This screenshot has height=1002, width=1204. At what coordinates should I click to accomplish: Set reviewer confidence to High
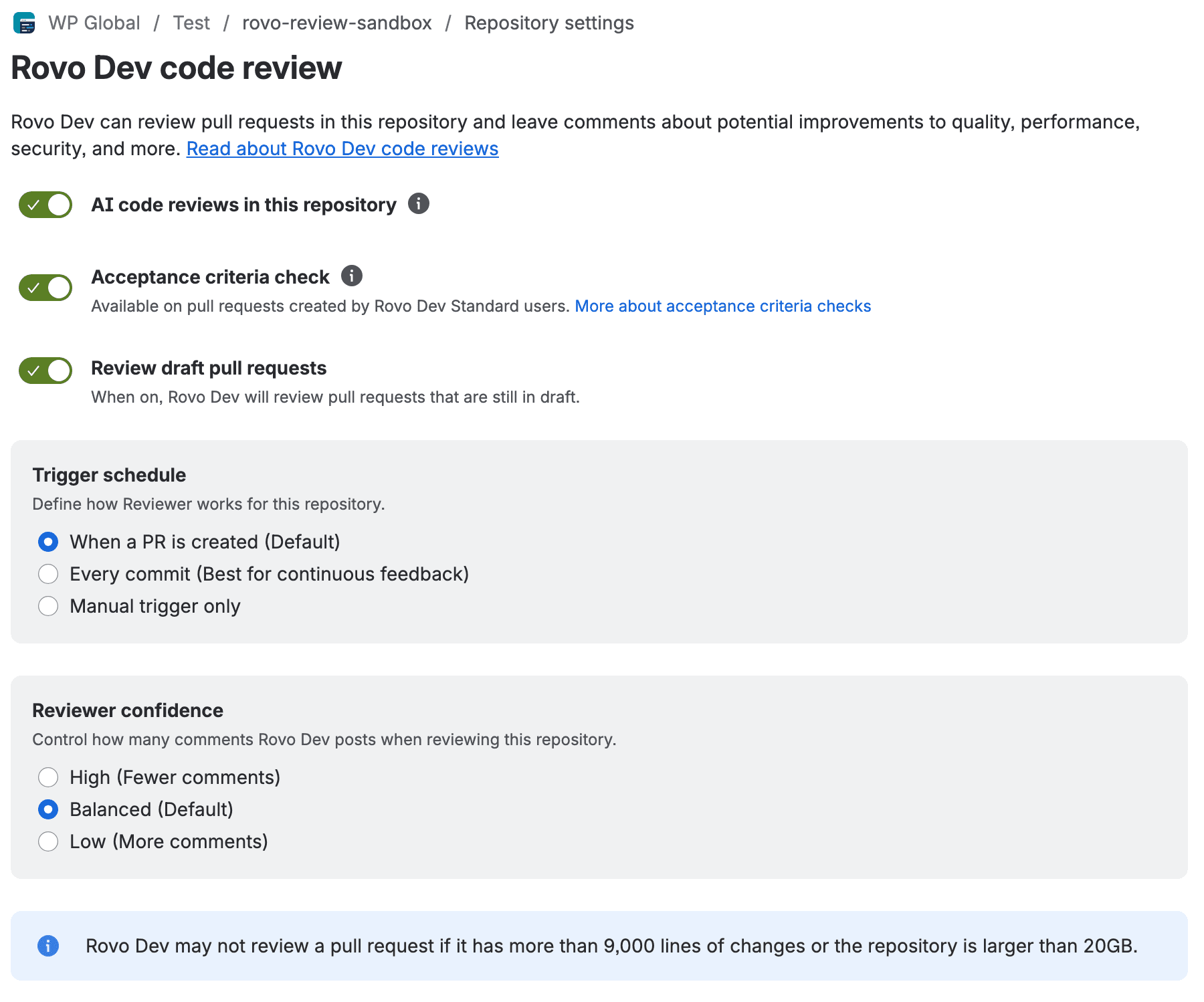pyautogui.click(x=48, y=777)
